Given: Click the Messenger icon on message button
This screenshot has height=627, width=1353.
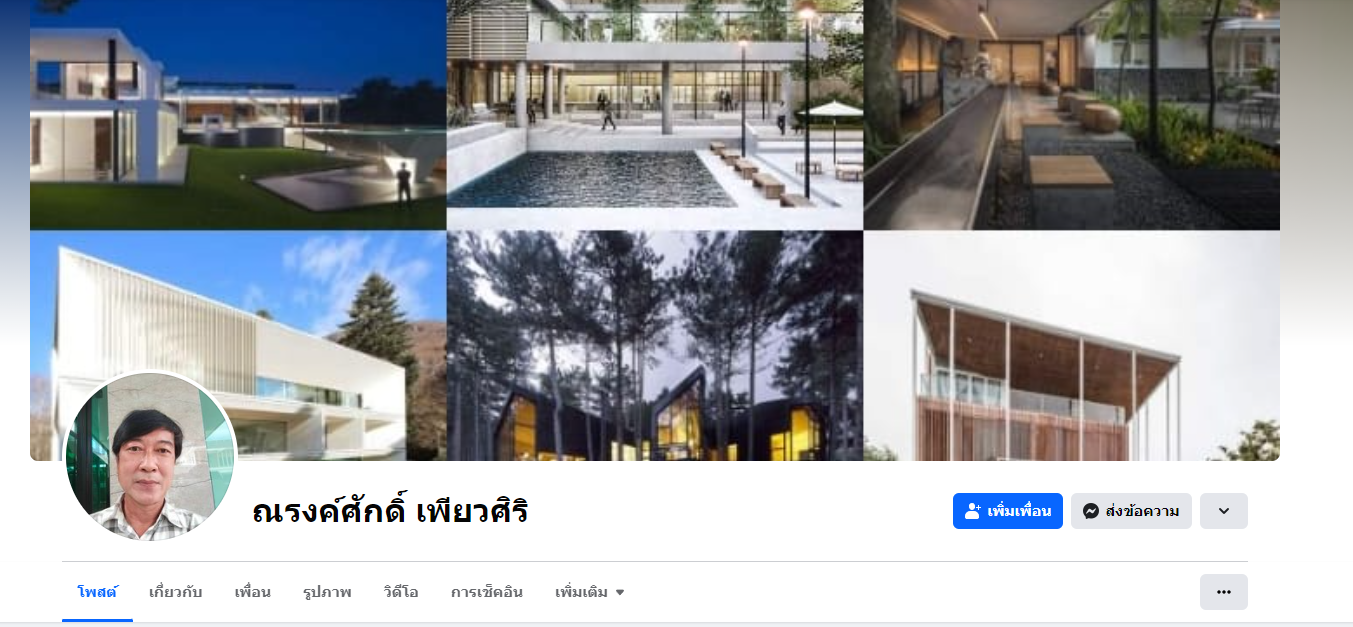Looking at the screenshot, I should click(1091, 511).
